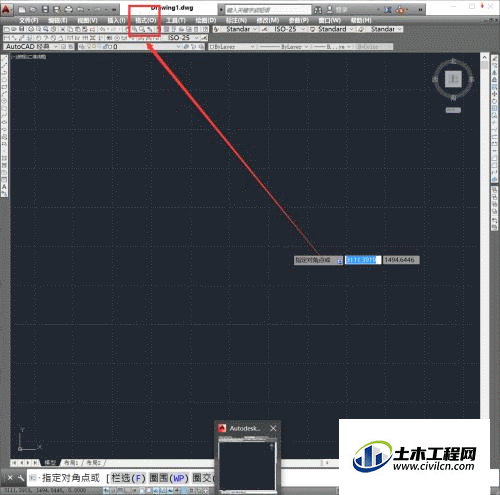Open the 工具(T) menu
Screen dimensions: 500x495
point(176,21)
